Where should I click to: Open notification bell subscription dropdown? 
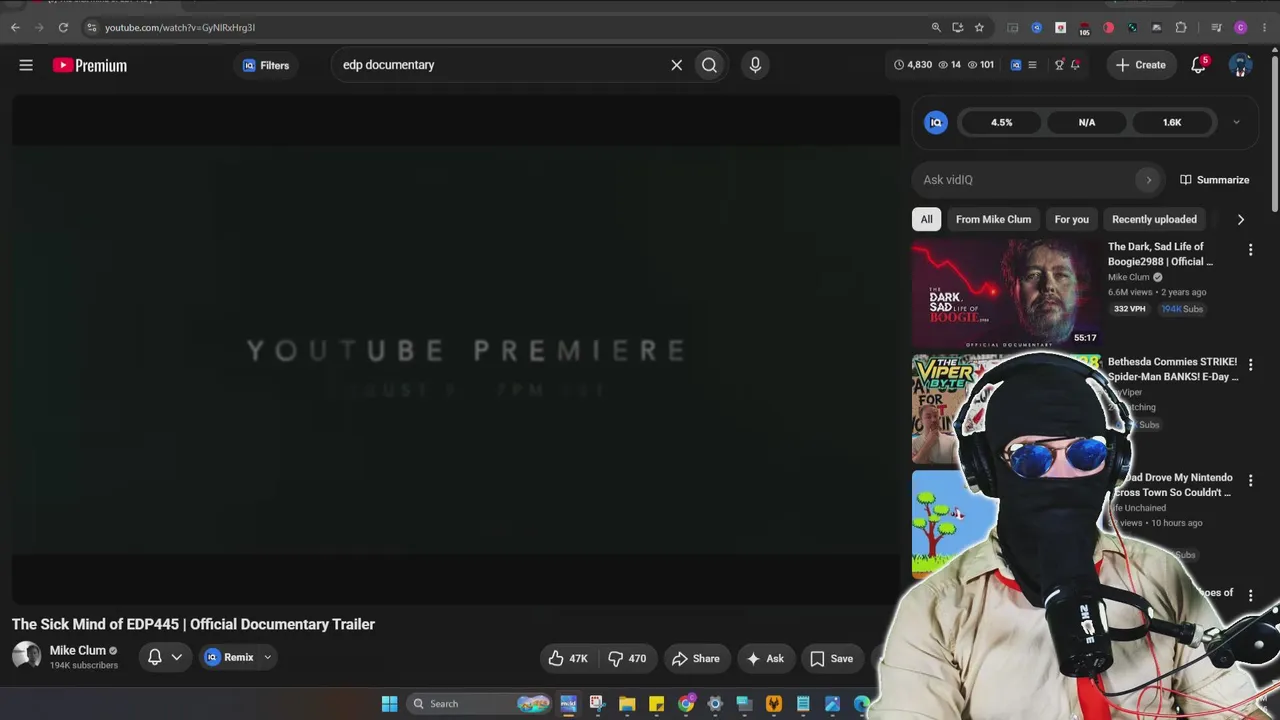tap(165, 657)
